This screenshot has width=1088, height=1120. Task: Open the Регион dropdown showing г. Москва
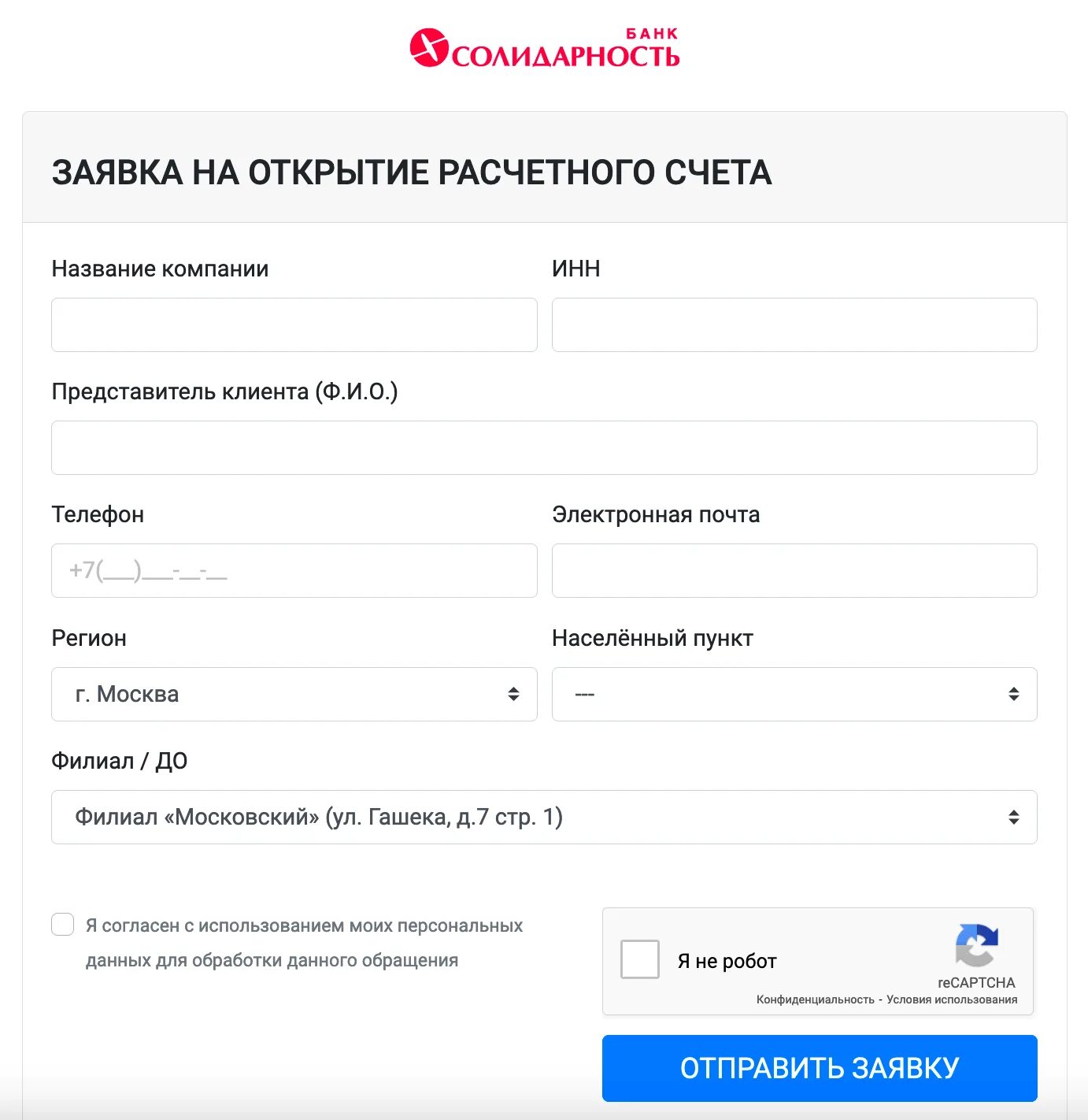(294, 694)
